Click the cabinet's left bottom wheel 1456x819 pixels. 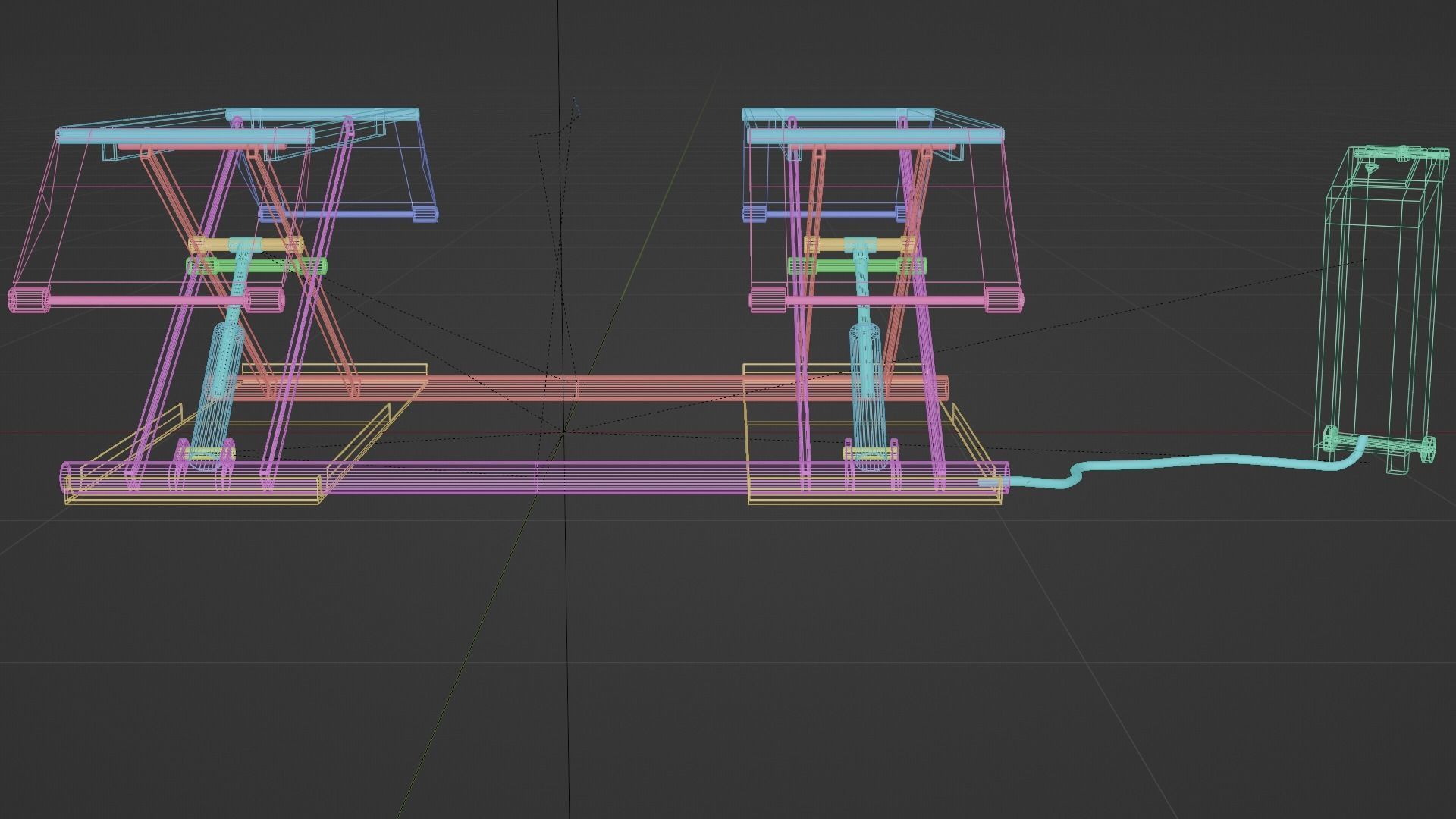pyautogui.click(x=1331, y=437)
